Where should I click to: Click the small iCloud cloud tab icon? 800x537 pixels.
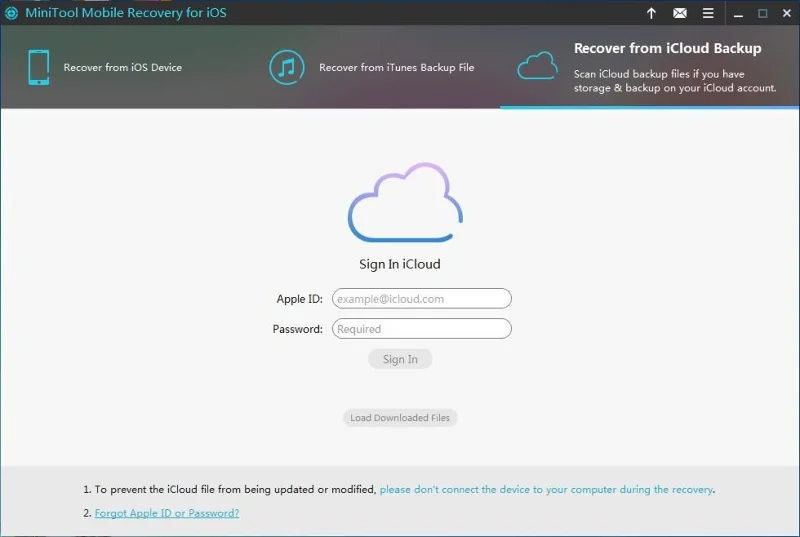[536, 67]
